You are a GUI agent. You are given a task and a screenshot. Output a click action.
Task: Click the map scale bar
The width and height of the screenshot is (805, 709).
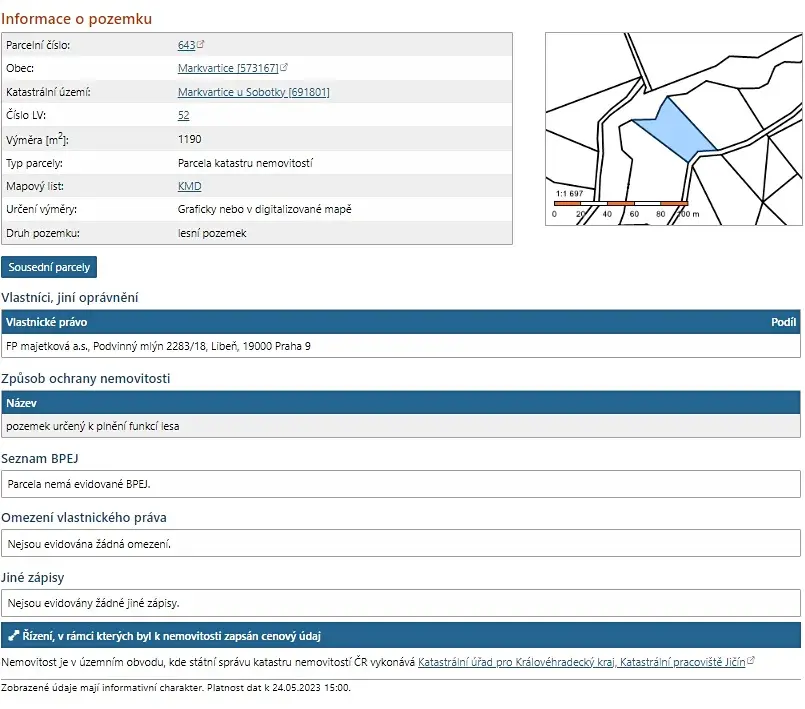point(620,203)
